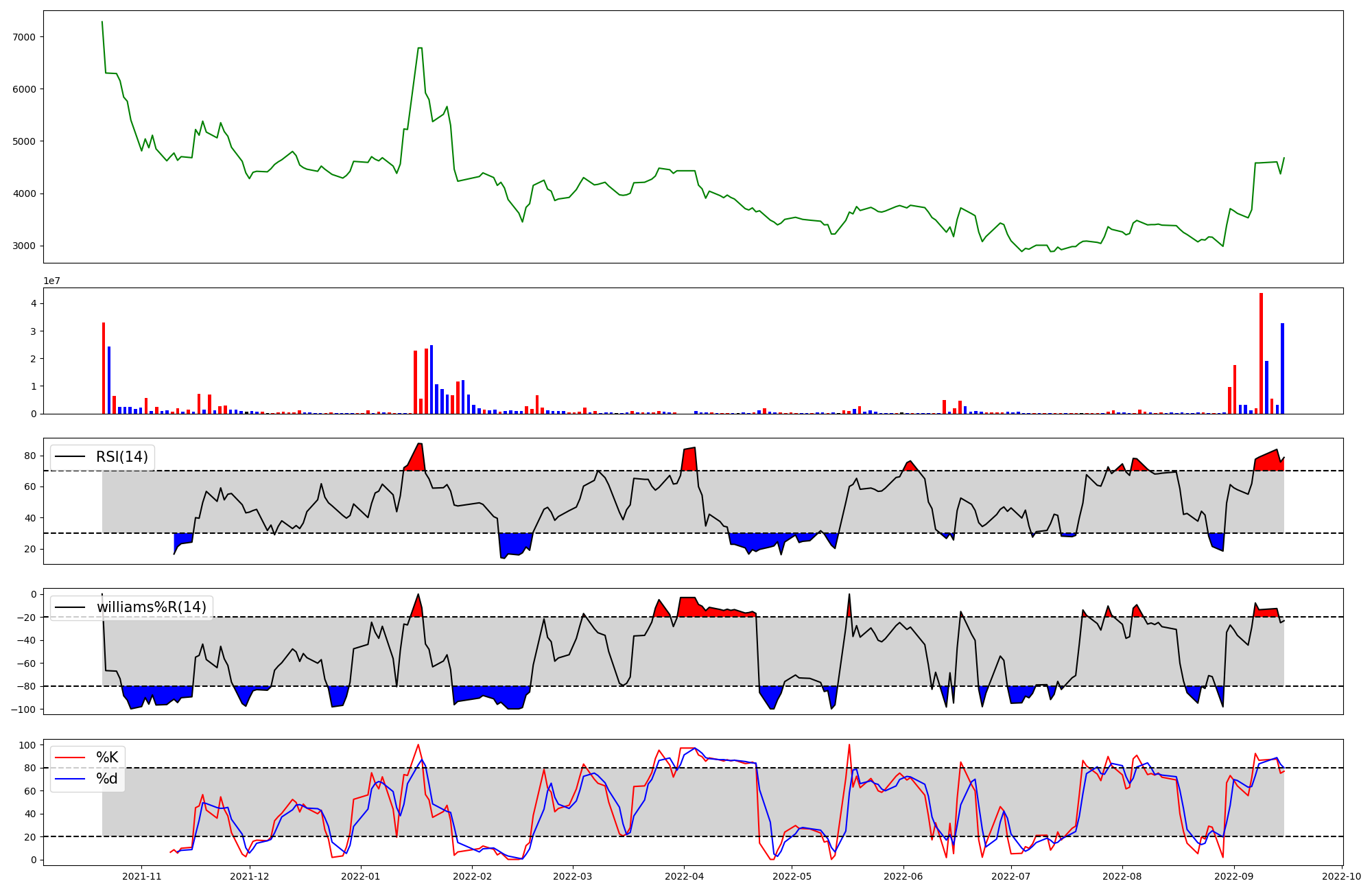Click the tall blue volume bar at far right
Image resolution: width=1372 pixels, height=892 pixels.
coord(1282,368)
